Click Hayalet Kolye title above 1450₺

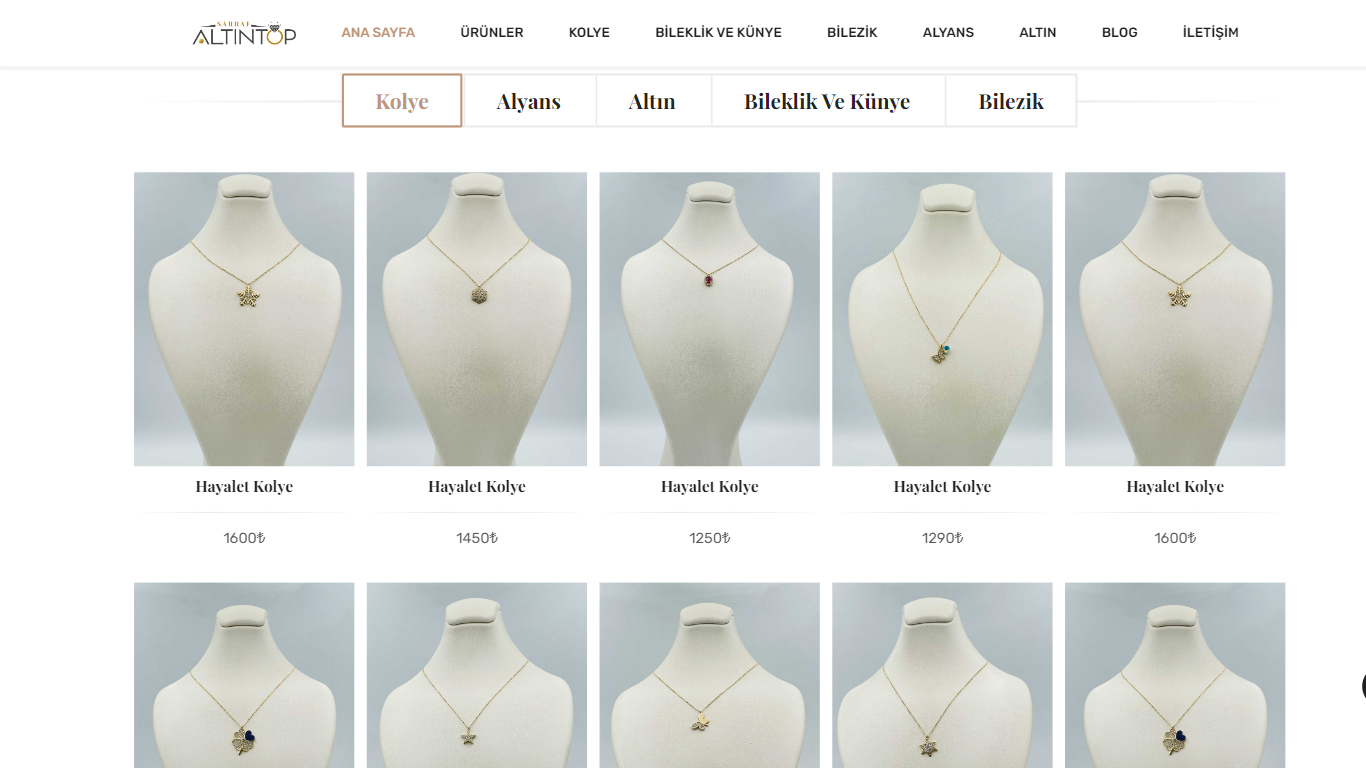(x=477, y=486)
